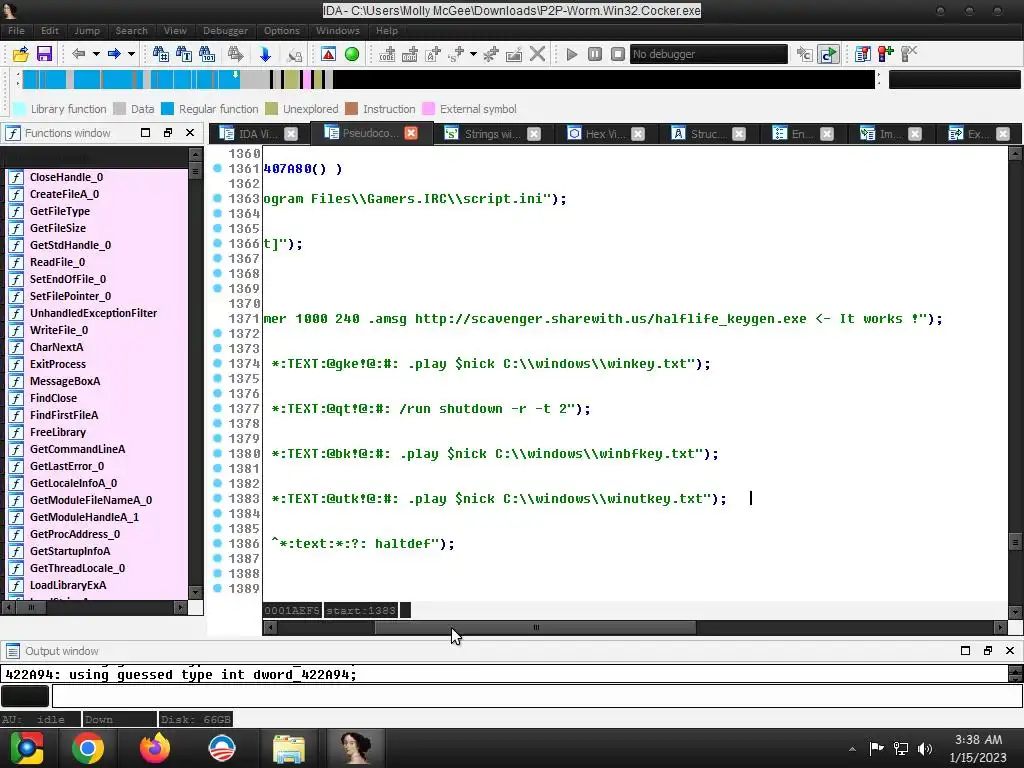The image size is (1024, 768).
Task: Click the asterisk array icon
Action: (x=491, y=54)
